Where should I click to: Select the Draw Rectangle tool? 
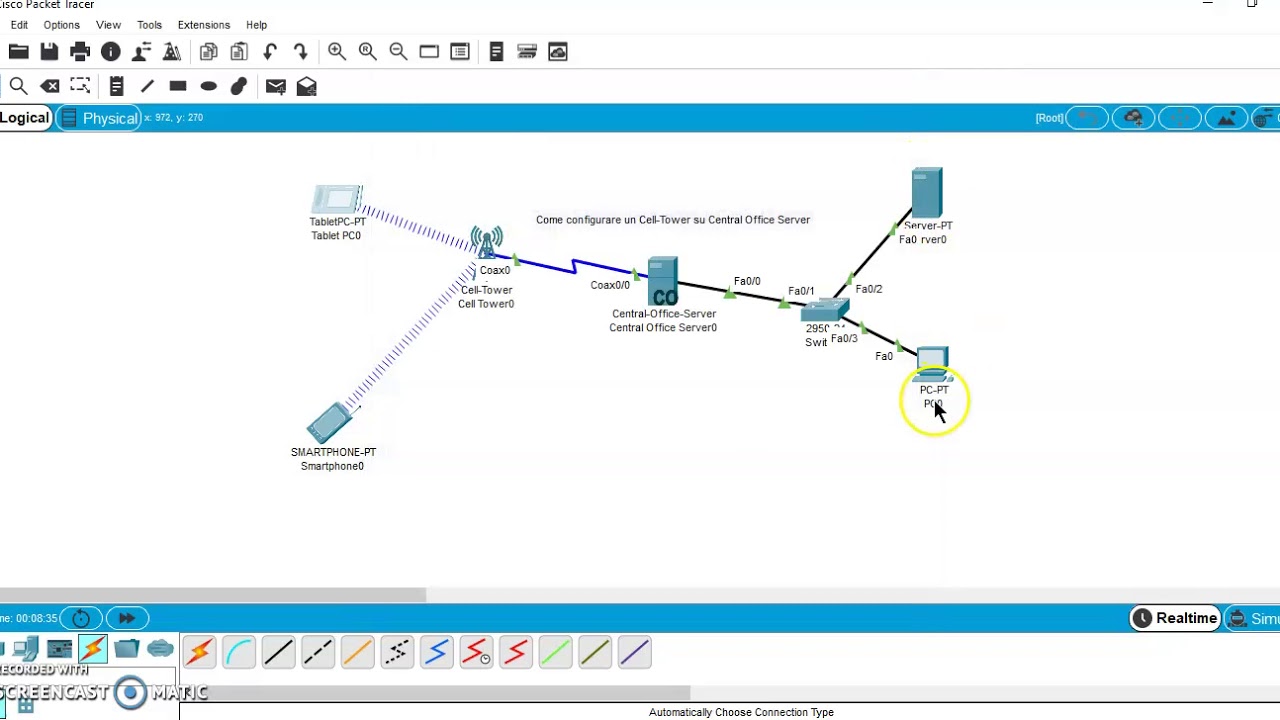click(x=178, y=86)
